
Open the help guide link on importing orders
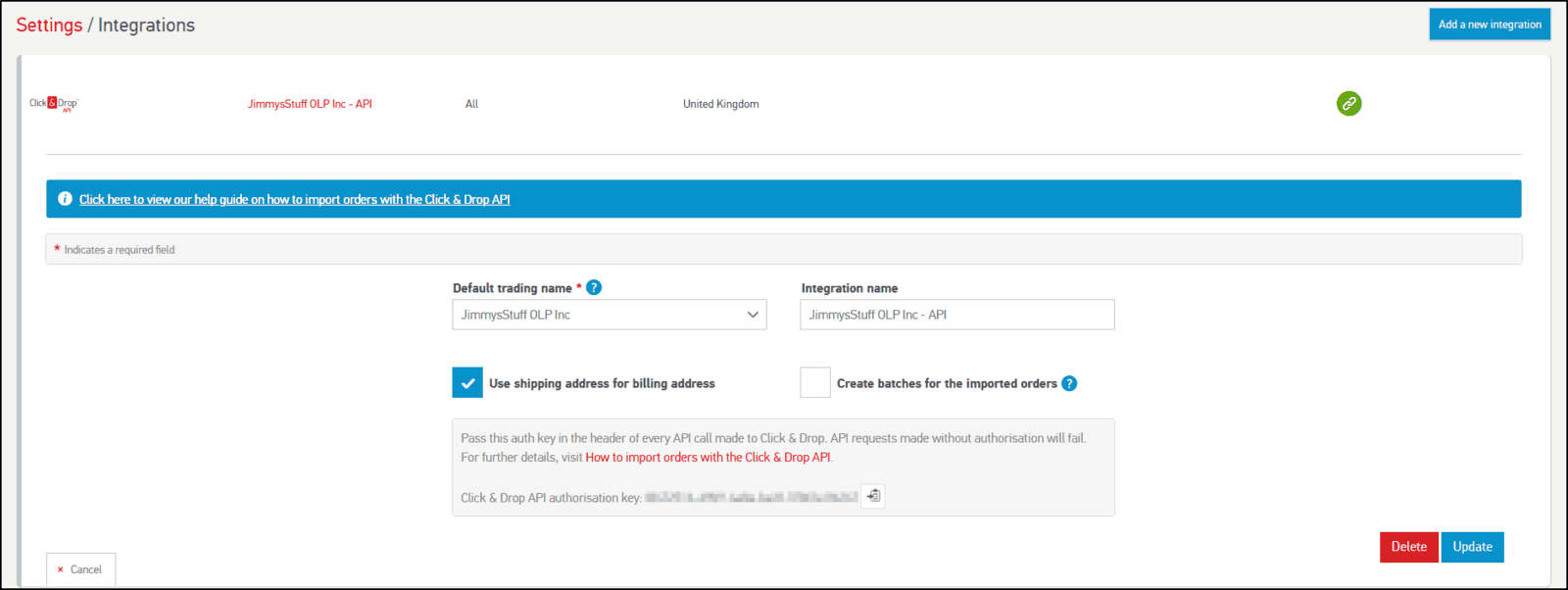click(294, 199)
